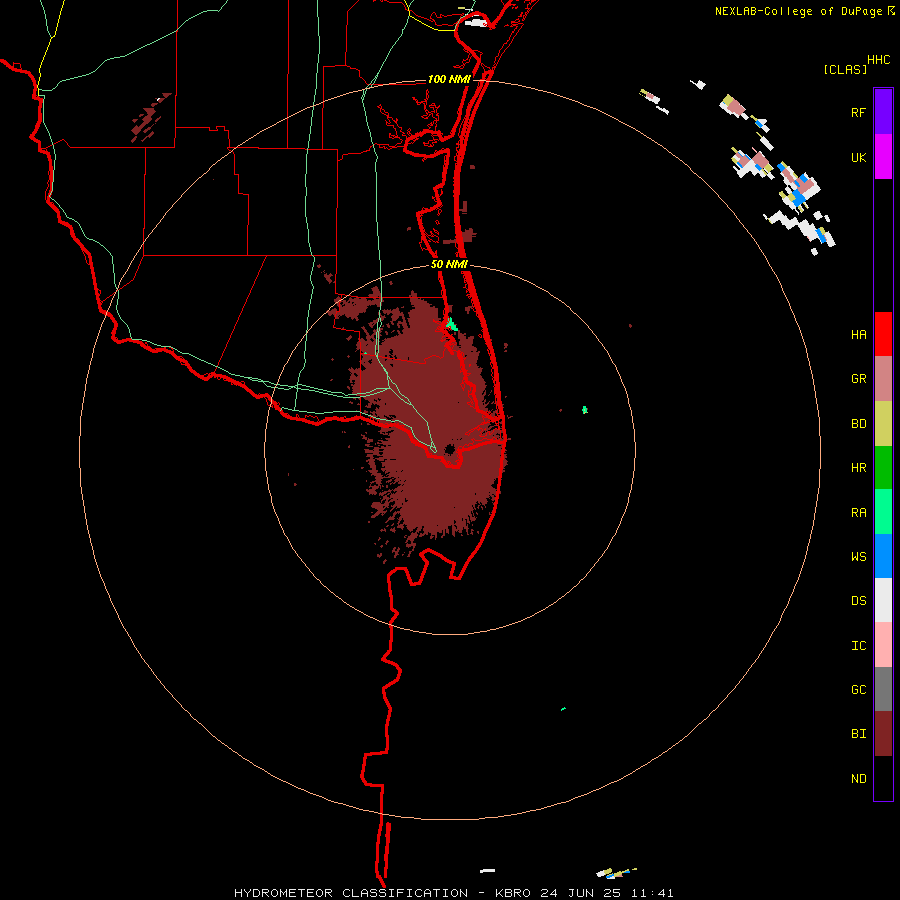The width and height of the screenshot is (900, 900).
Task: Click the BD yellow legend swatch
Action: [883, 424]
